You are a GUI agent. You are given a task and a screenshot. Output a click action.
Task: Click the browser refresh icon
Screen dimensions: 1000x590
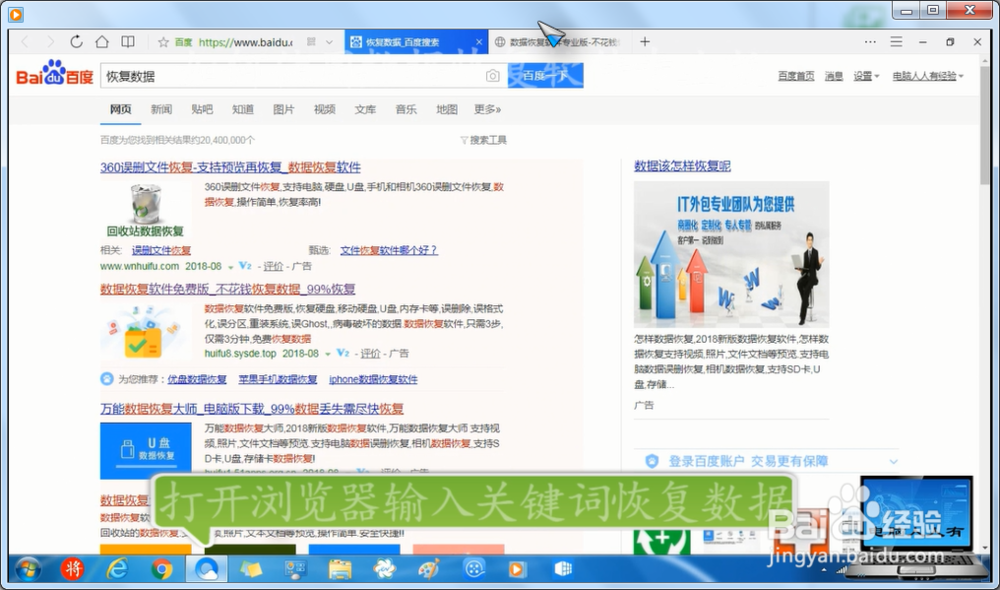pos(76,41)
